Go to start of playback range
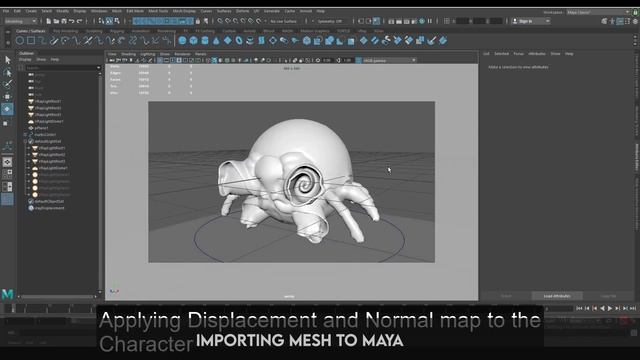Screen dimensions: 640x360 click(579, 309)
